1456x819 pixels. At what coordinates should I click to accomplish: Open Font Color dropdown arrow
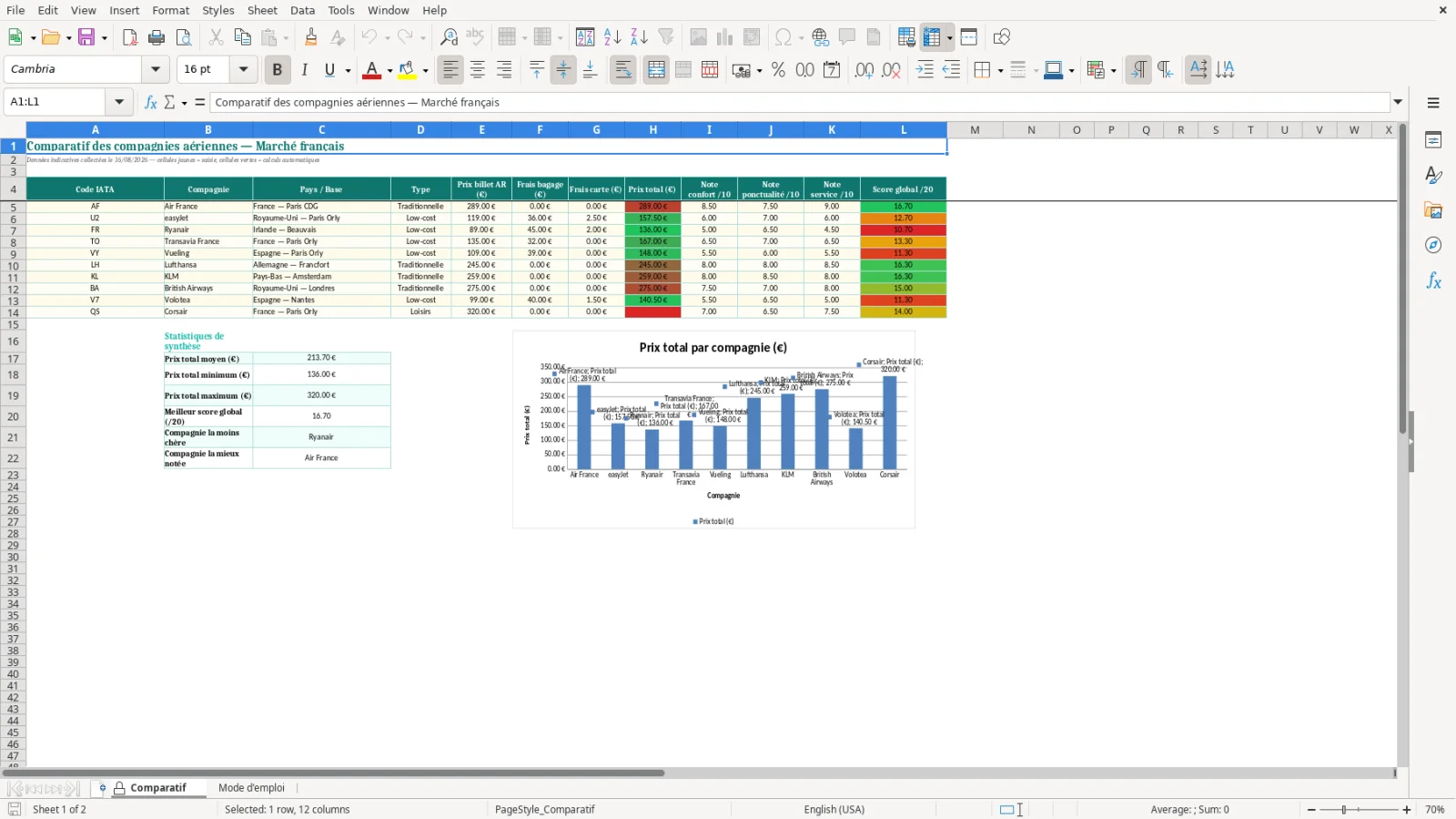tap(389, 70)
